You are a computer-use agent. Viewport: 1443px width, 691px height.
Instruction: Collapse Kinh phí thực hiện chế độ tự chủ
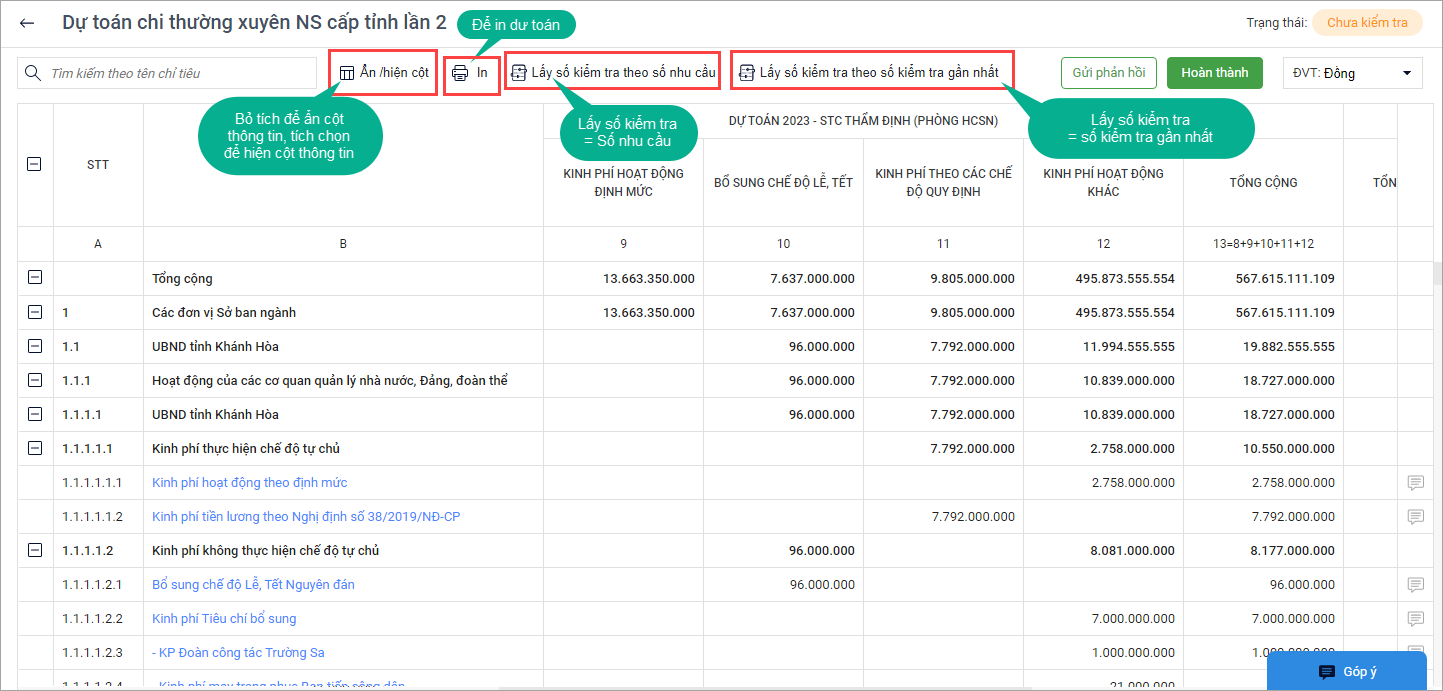[x=35, y=449]
